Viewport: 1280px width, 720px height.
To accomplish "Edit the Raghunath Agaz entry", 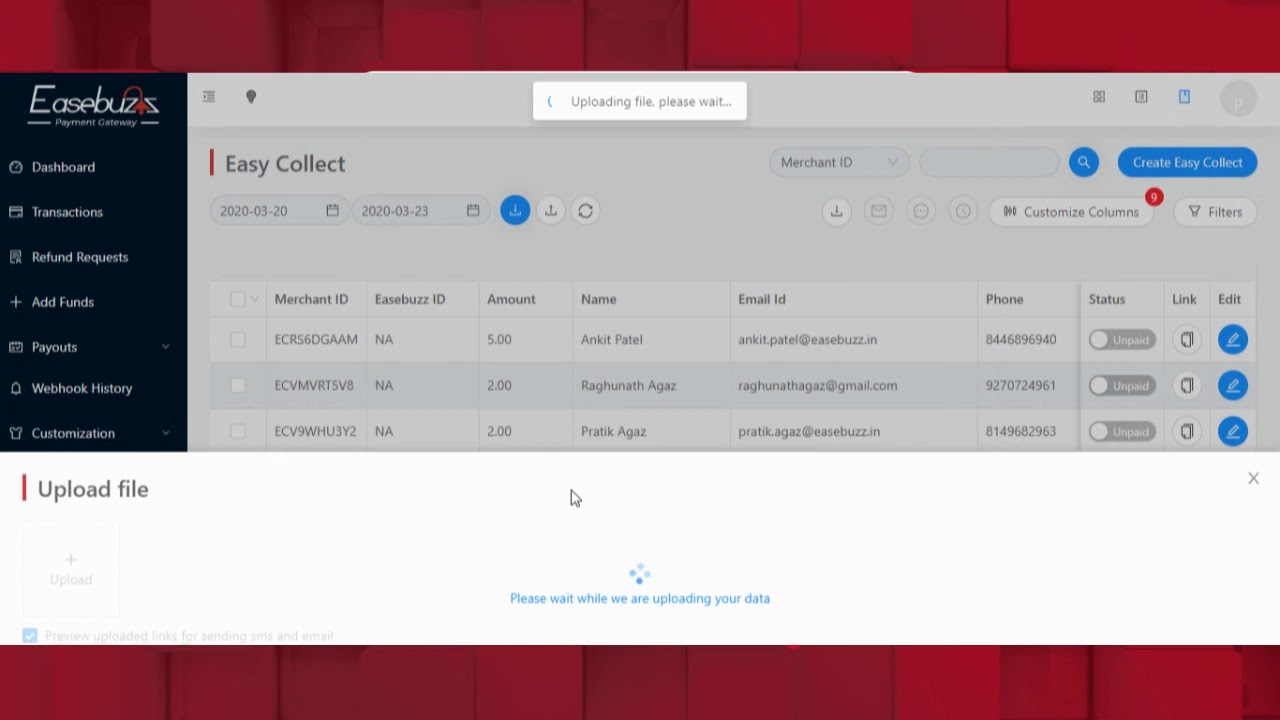I will [1233, 385].
